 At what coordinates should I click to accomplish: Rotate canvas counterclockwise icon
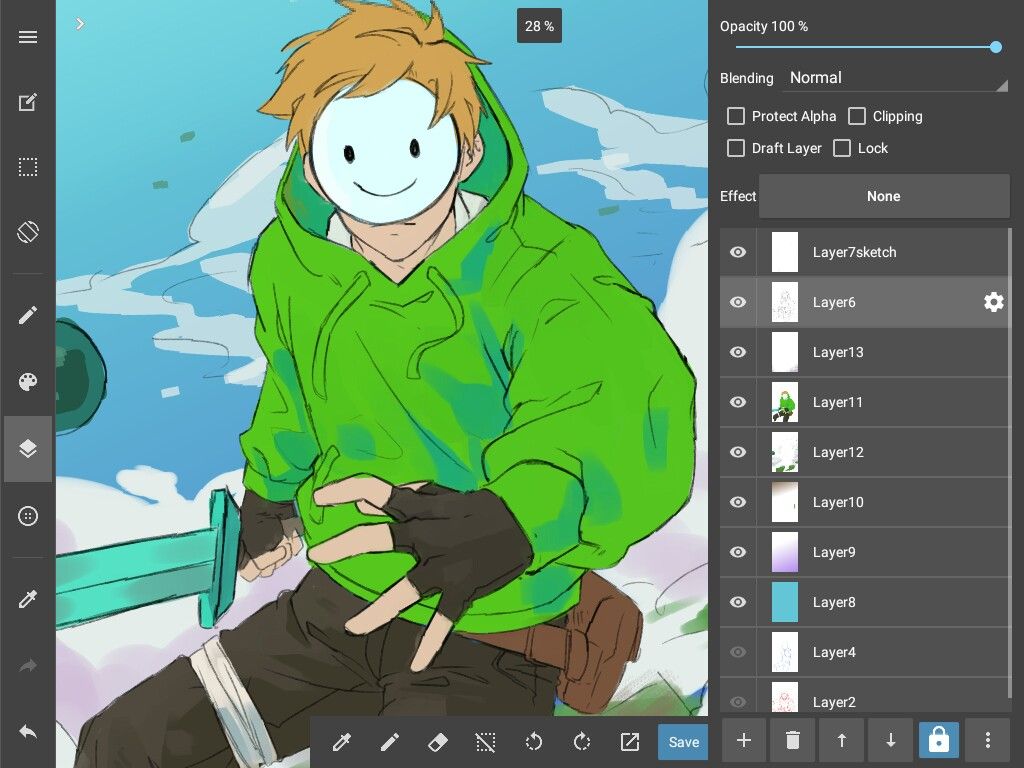coord(534,742)
